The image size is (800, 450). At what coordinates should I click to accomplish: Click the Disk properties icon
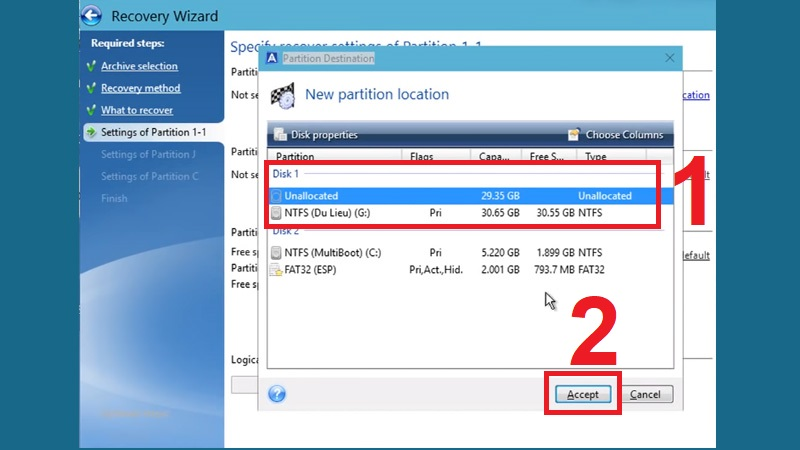click(x=280, y=135)
